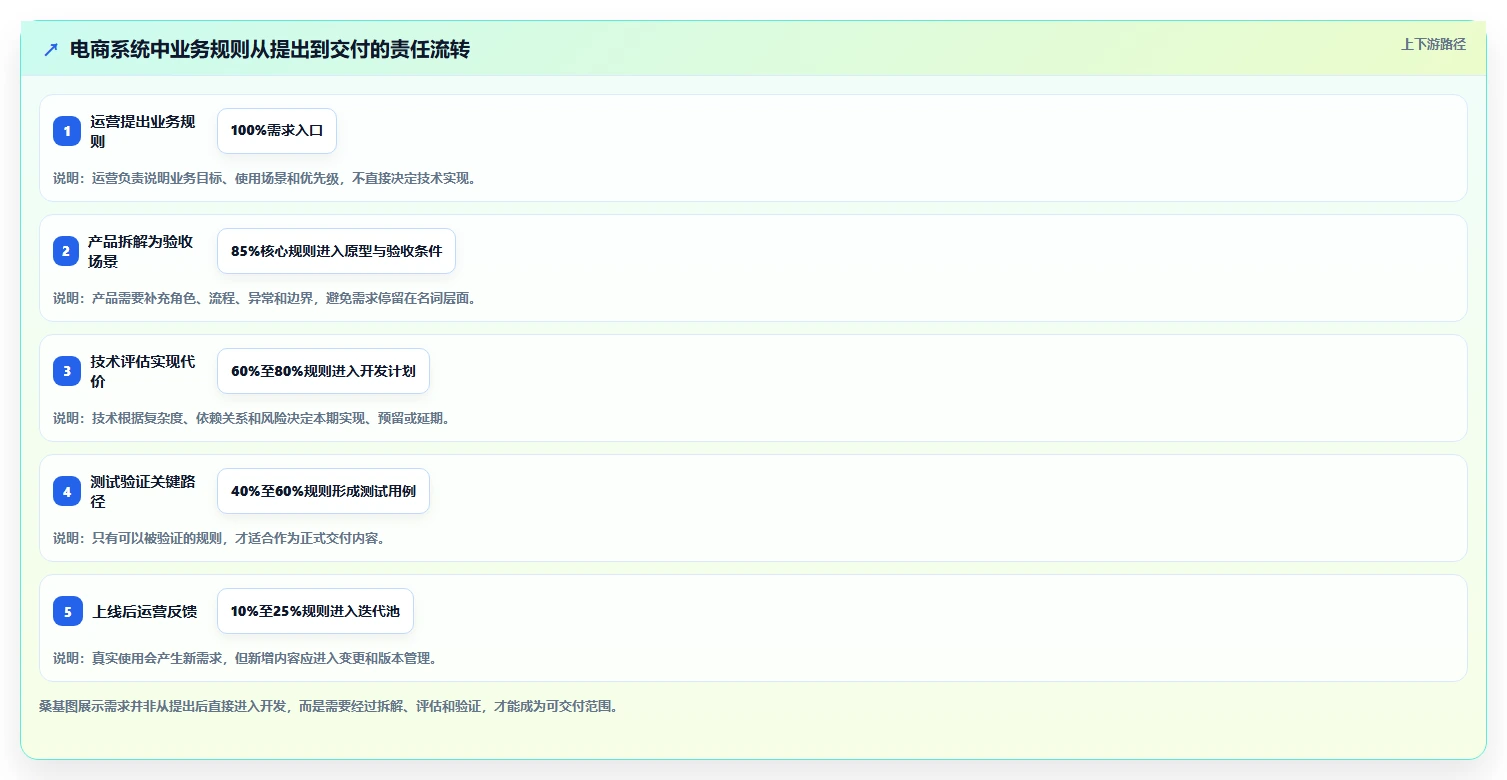Image resolution: width=1507 pixels, height=780 pixels.
Task: Click step number 3 badge
Action: click(67, 371)
